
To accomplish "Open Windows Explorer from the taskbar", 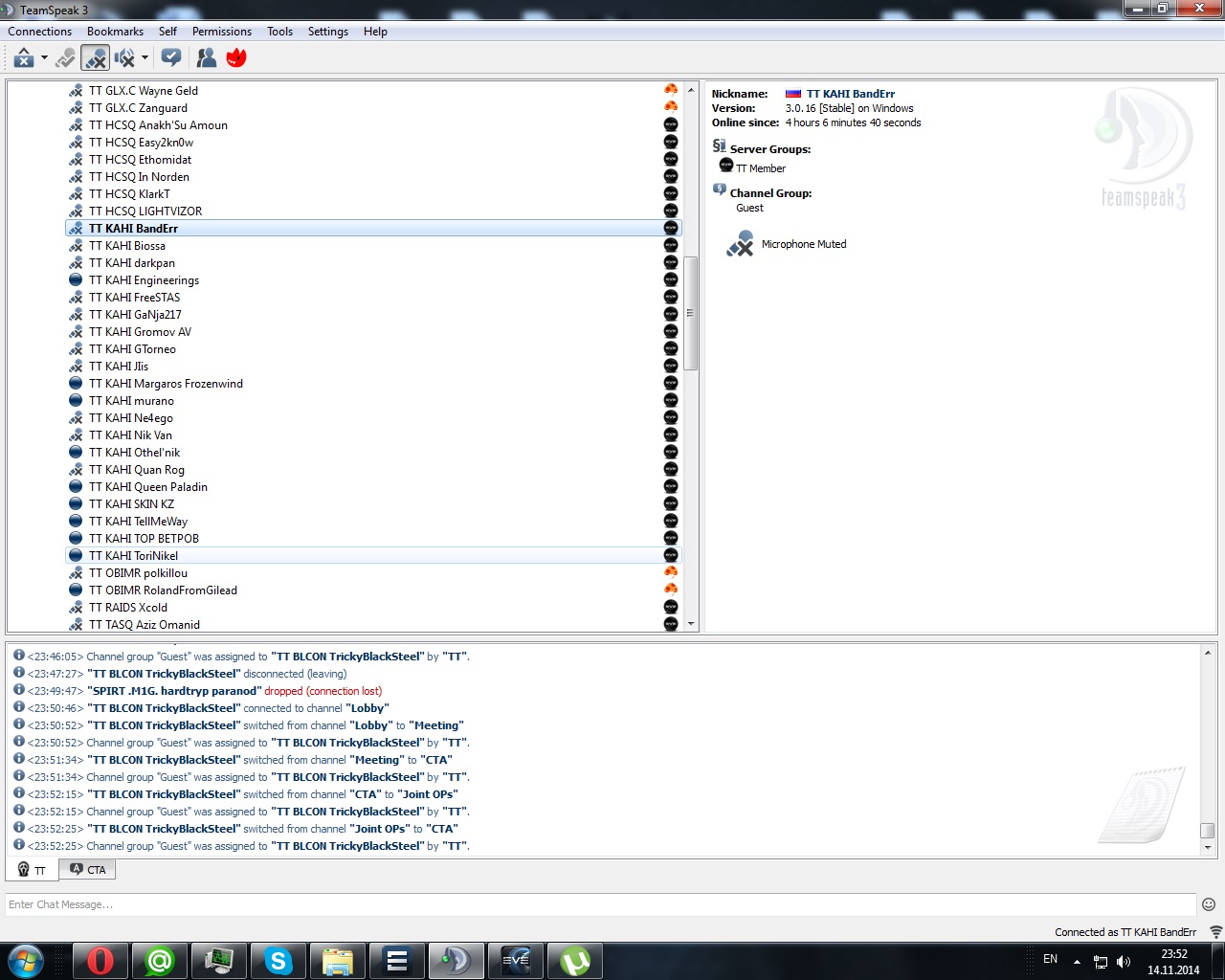I will [337, 961].
